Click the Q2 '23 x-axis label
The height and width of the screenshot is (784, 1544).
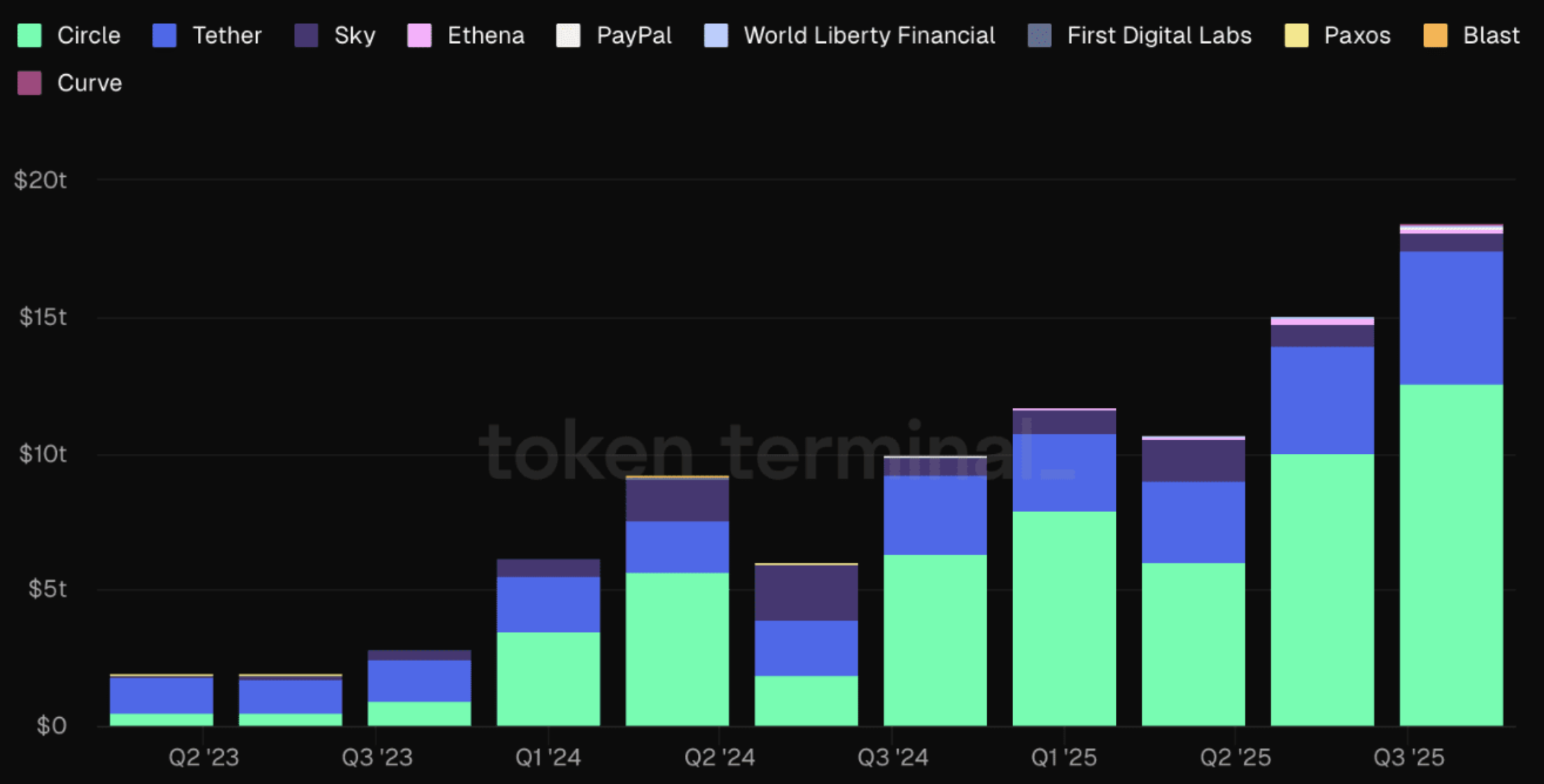coord(204,757)
